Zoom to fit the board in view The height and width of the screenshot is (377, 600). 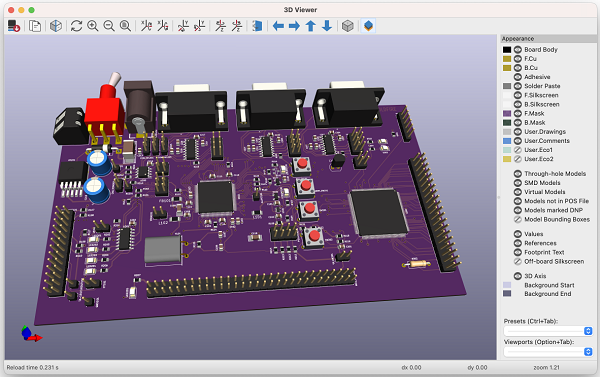point(125,26)
